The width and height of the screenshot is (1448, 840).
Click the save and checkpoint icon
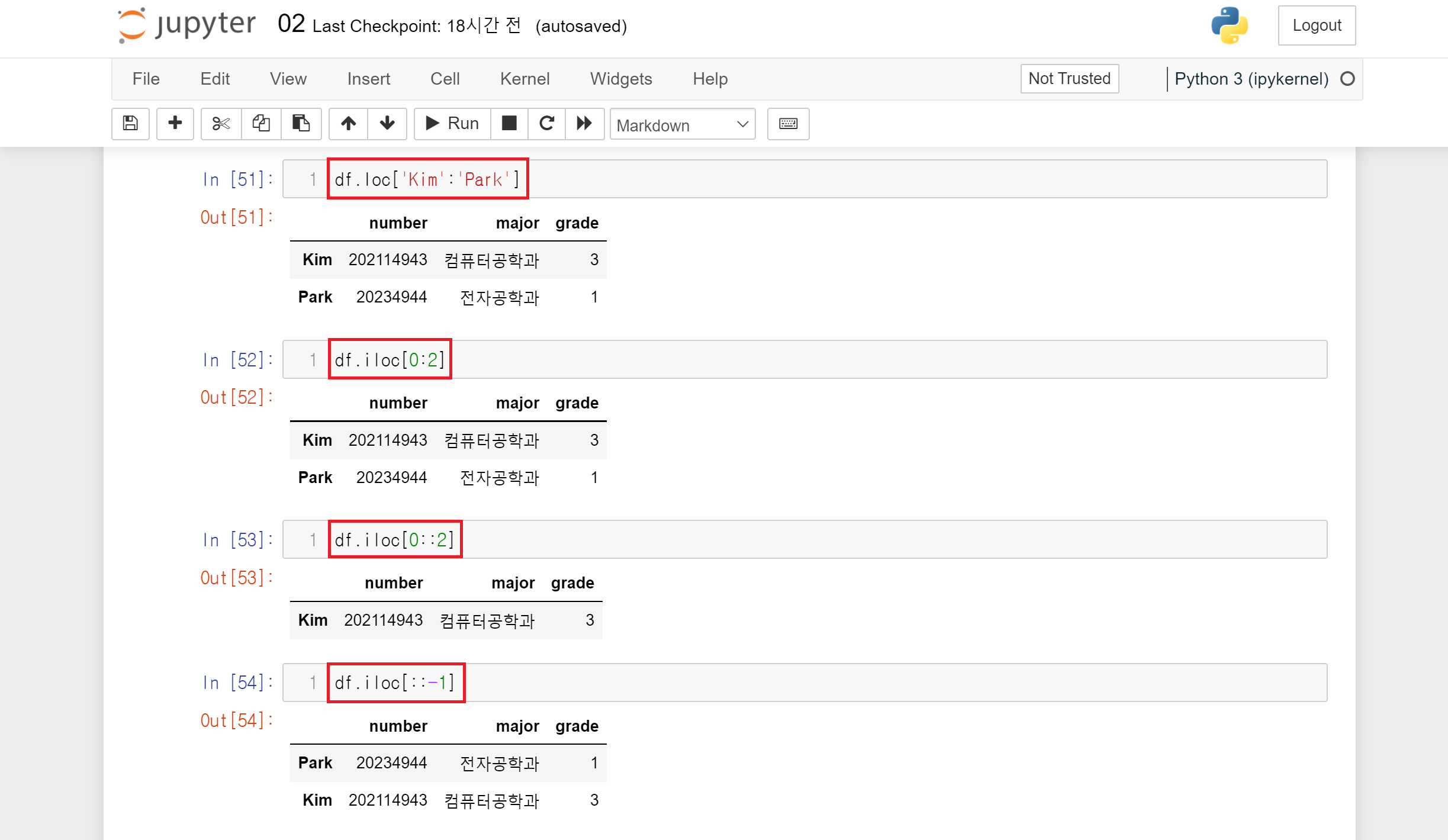pyautogui.click(x=130, y=123)
